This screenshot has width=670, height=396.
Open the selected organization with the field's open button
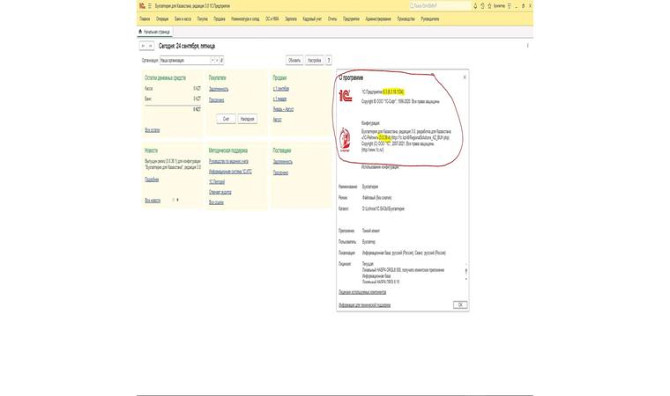[x=221, y=61]
